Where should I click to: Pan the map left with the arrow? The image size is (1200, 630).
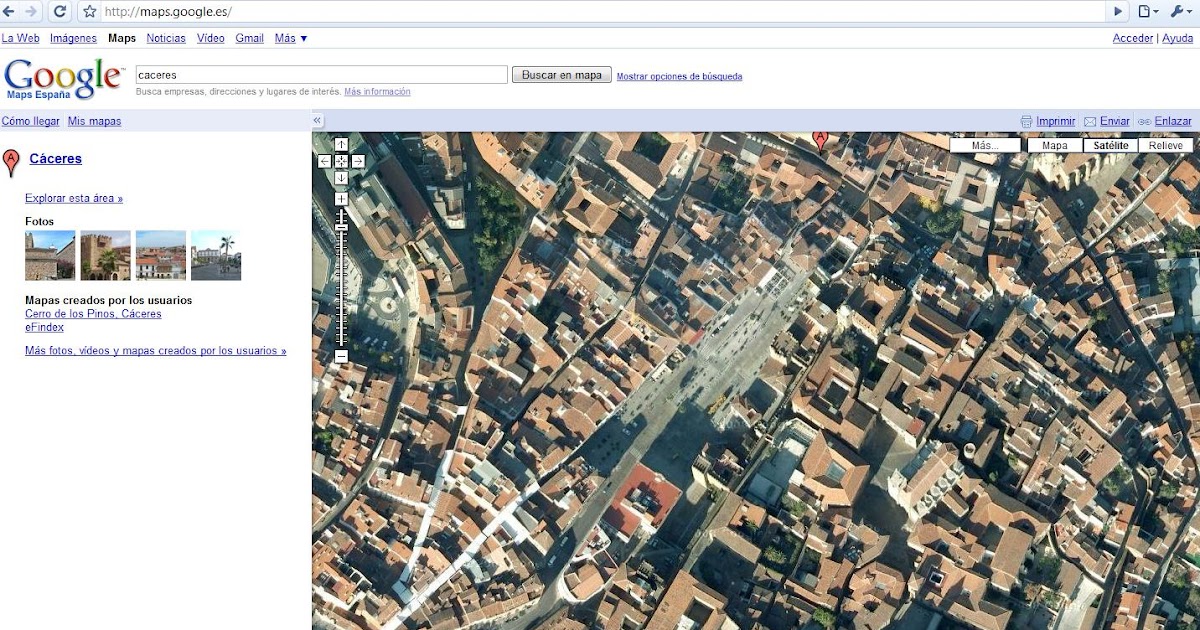point(325,161)
